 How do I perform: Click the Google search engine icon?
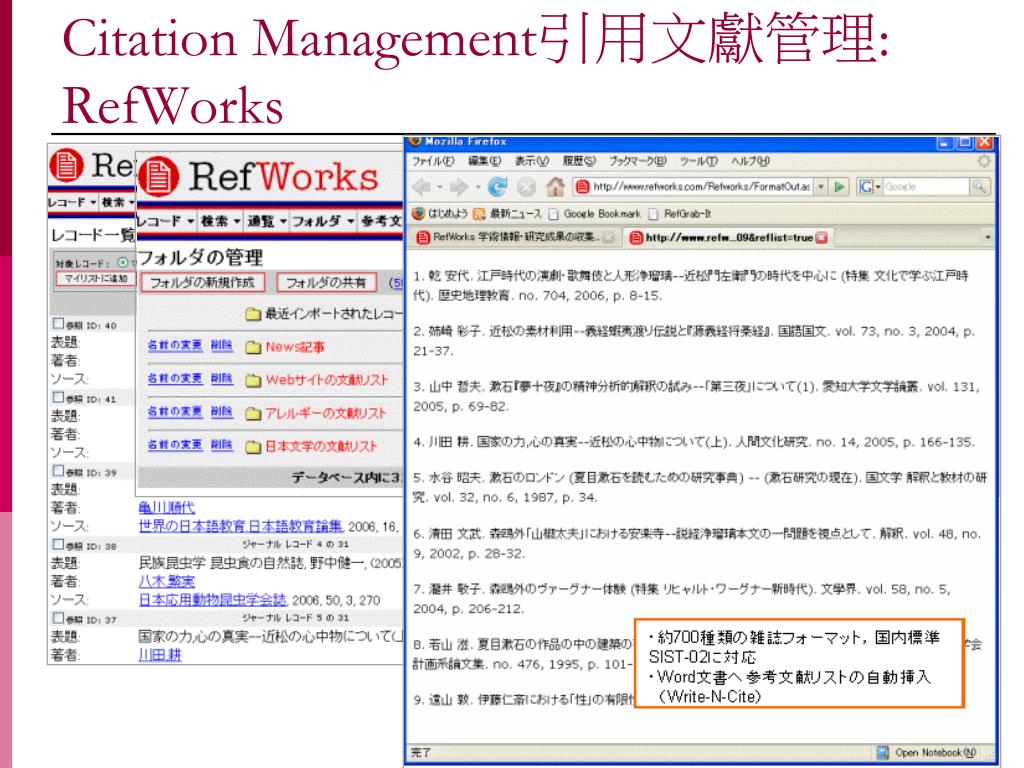(866, 187)
